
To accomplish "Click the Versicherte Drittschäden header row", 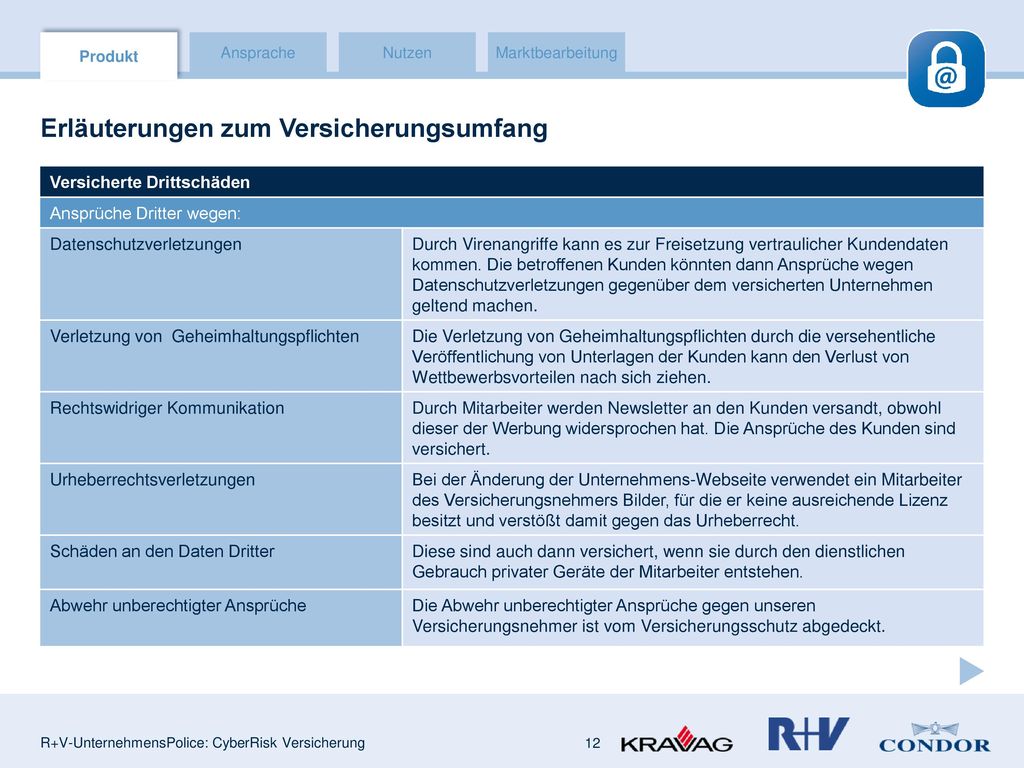I will pyautogui.click(x=512, y=182).
